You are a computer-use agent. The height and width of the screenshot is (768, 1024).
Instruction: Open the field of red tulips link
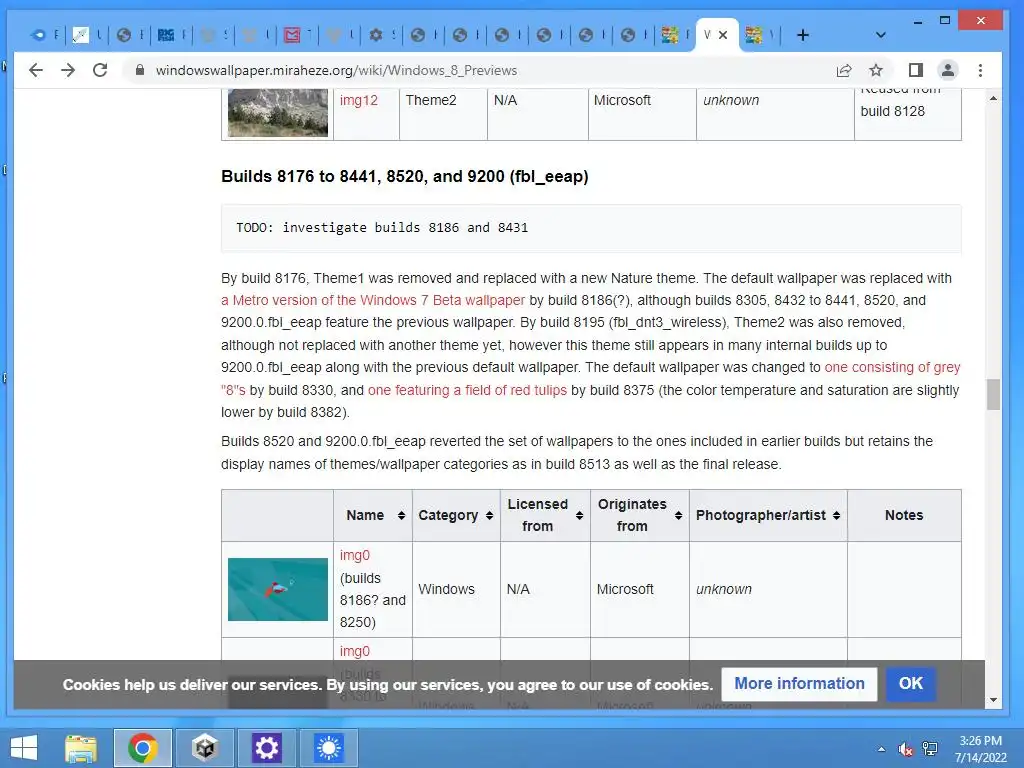(467, 391)
